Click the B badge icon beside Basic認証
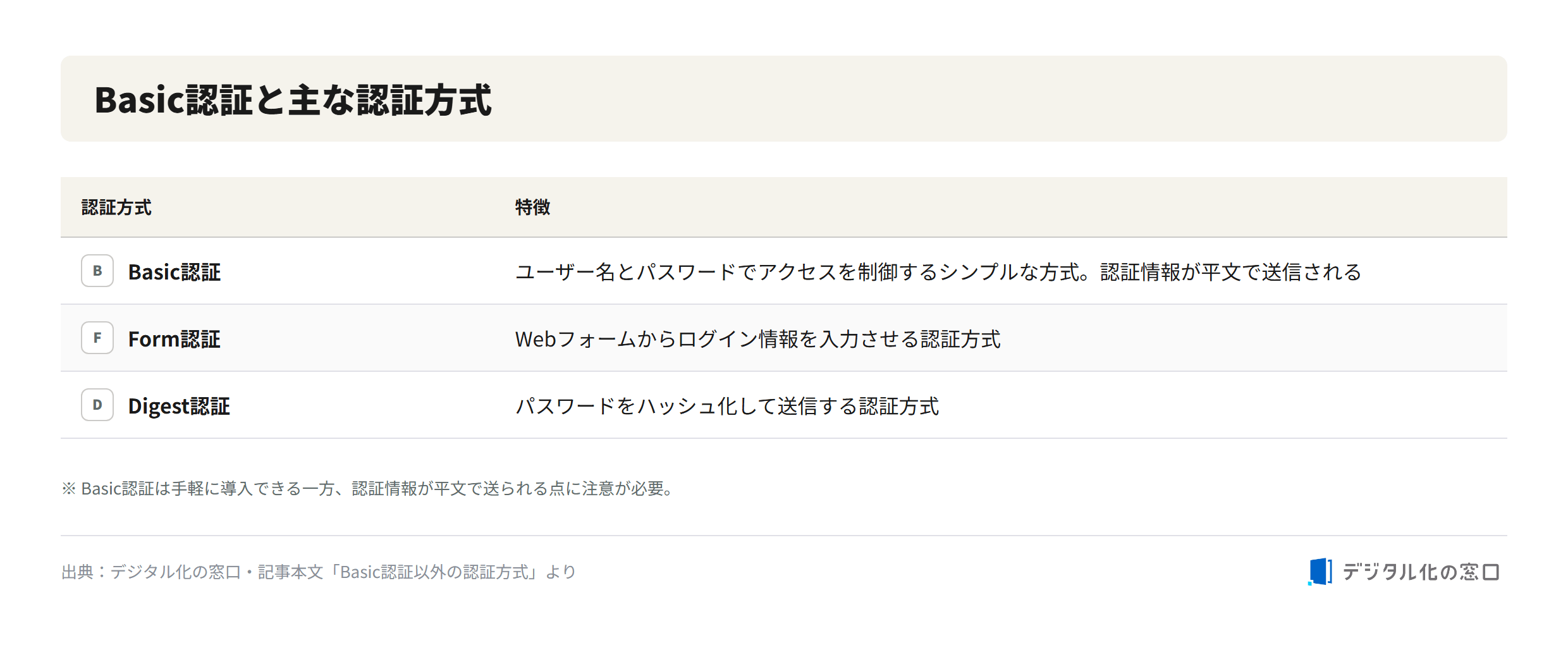The image size is (1568, 645). tap(97, 271)
